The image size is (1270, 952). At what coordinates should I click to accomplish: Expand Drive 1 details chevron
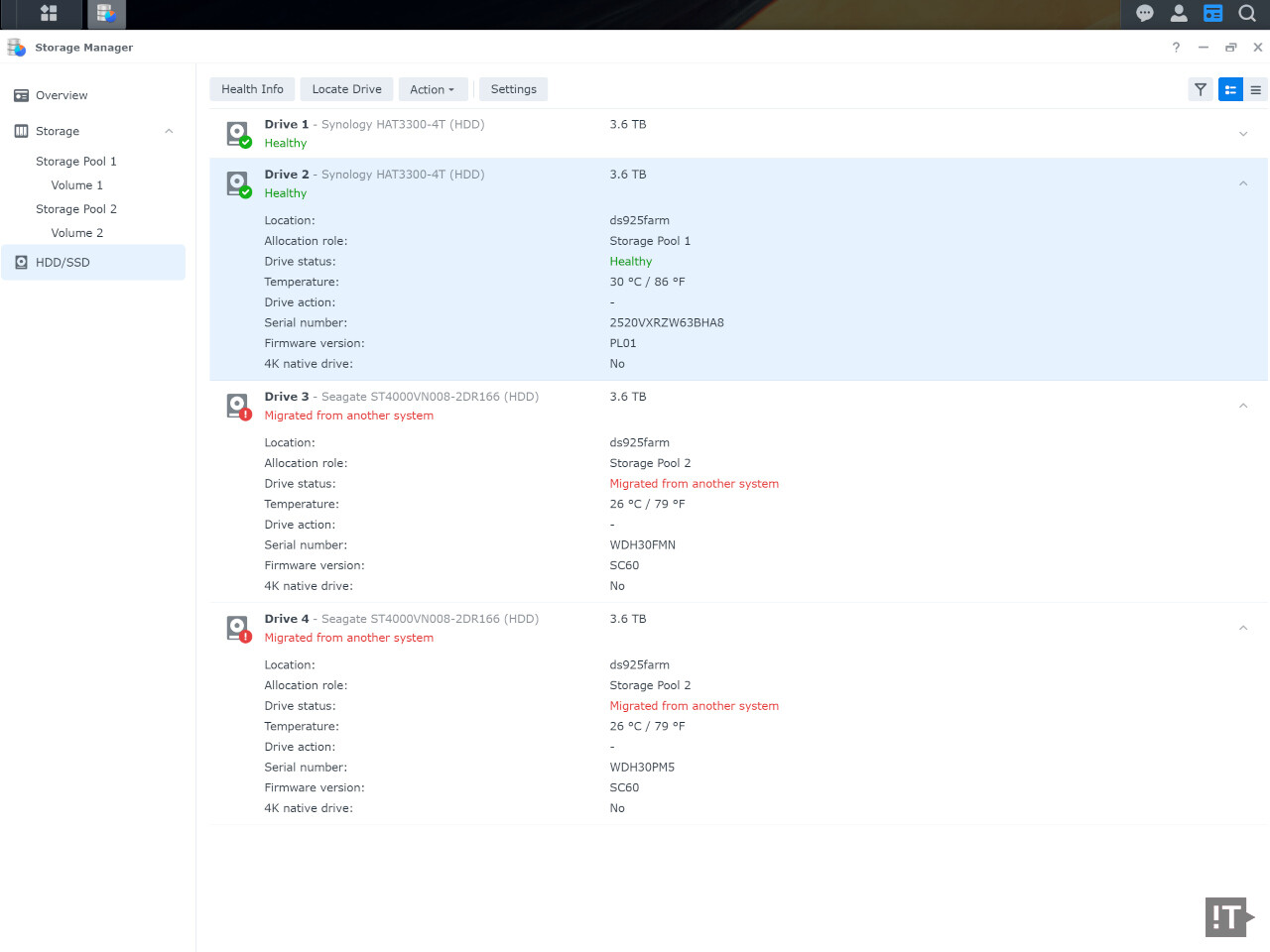pos(1243,134)
